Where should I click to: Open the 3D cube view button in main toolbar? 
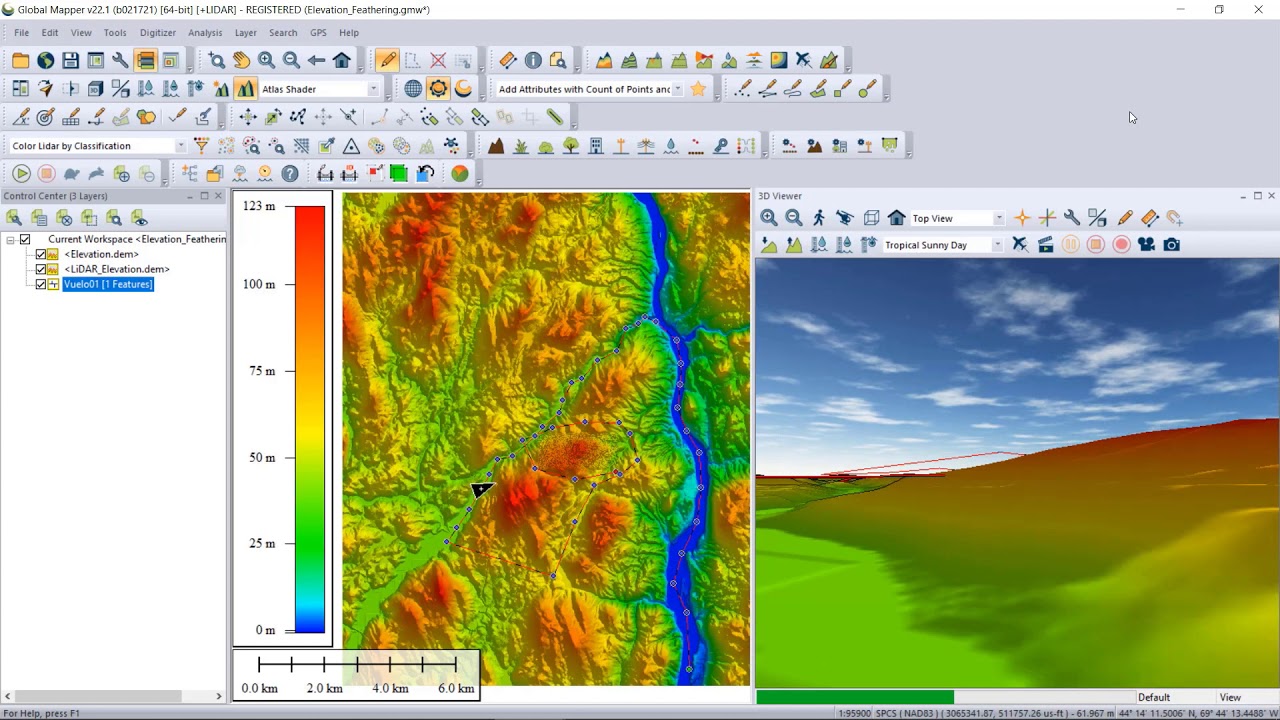pos(96,89)
